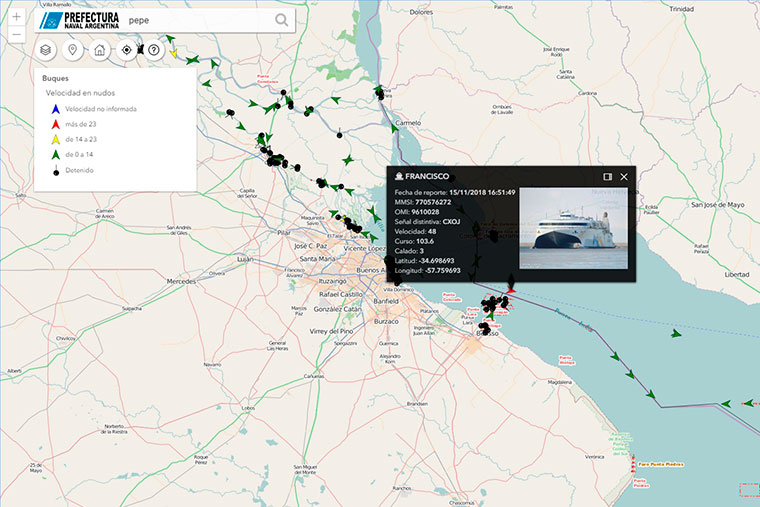Click the blue 'Velocidad no informada' arrow

click(x=55, y=108)
